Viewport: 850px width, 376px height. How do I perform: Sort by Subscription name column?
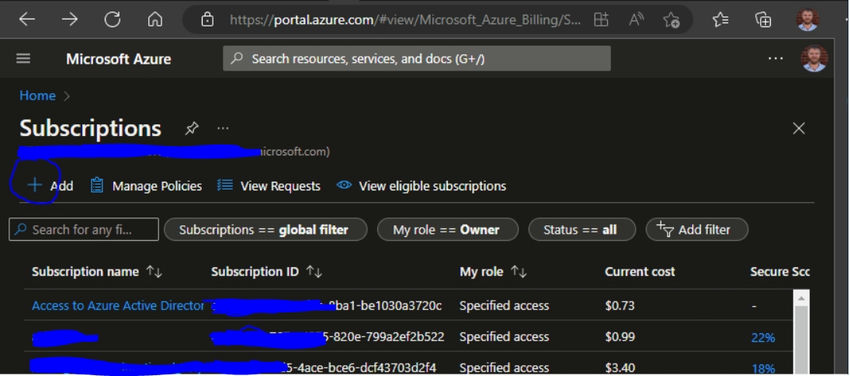pos(97,272)
